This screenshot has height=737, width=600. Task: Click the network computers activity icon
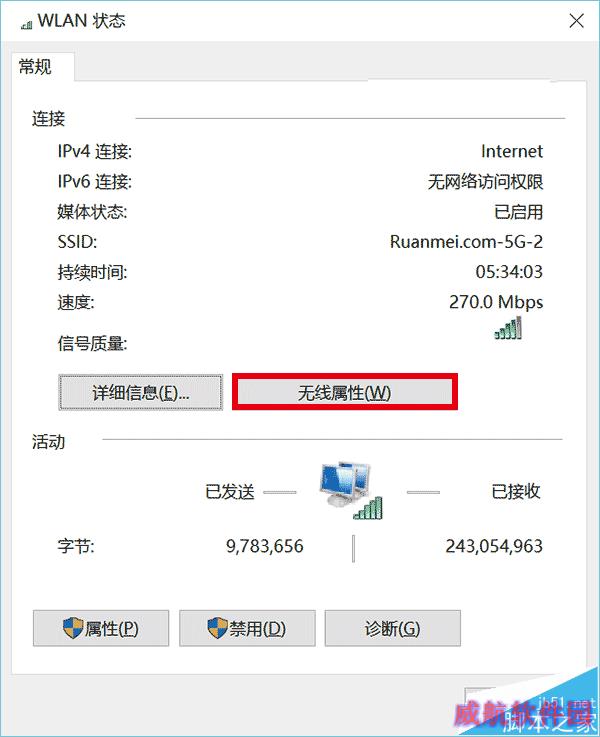coord(351,490)
